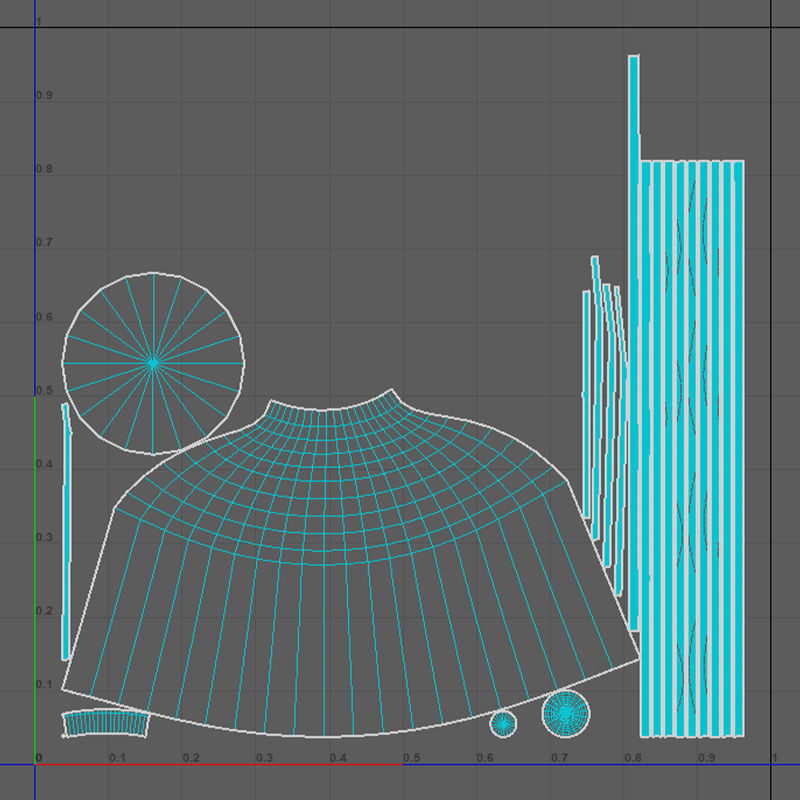Viewport: 800px width, 800px height.
Task: Click the horizontal axis label 0.9
Action: (707, 758)
